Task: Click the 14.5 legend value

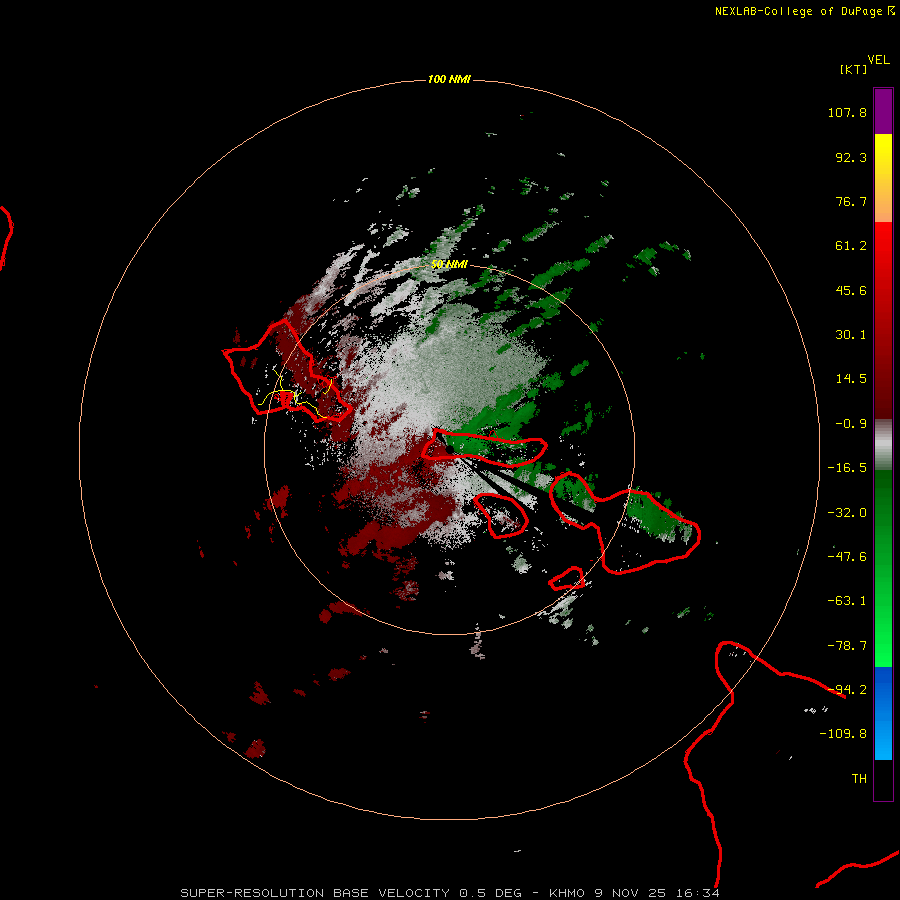Action: pos(851,379)
